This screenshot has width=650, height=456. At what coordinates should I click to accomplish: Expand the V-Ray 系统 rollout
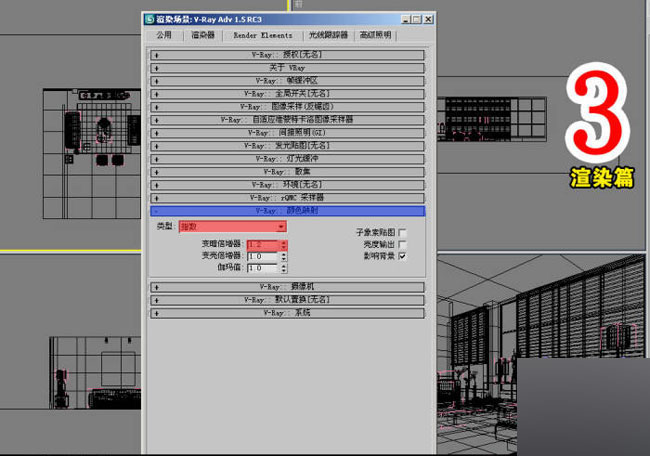click(x=287, y=313)
